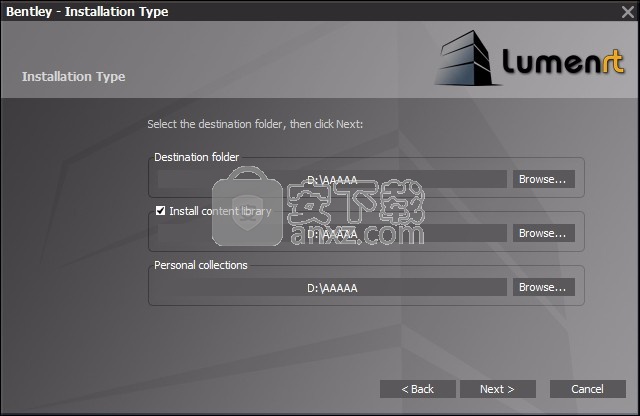This screenshot has height=416, width=640.
Task: Select the content library path field
Action: click(x=332, y=233)
